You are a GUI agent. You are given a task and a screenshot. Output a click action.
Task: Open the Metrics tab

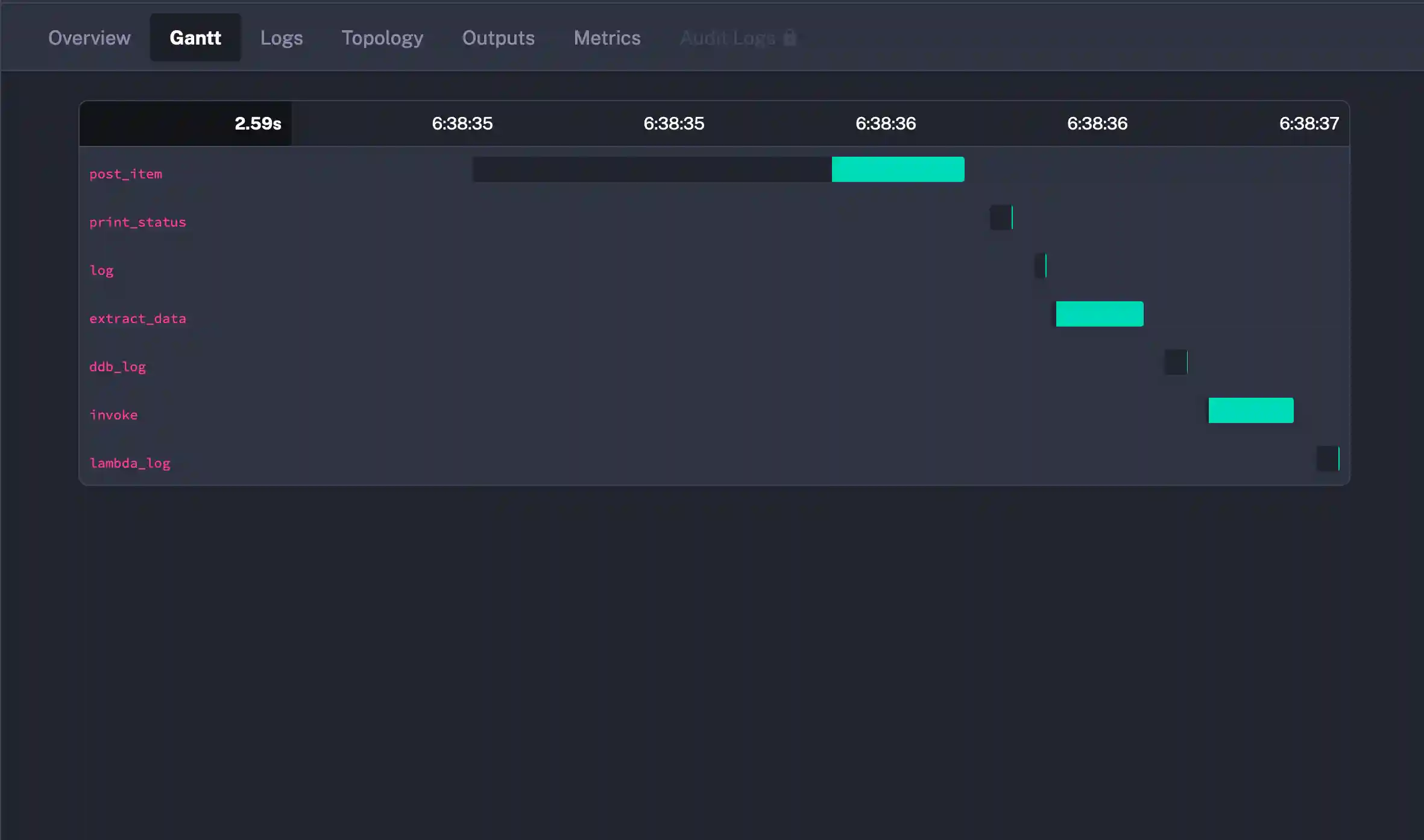pos(606,38)
